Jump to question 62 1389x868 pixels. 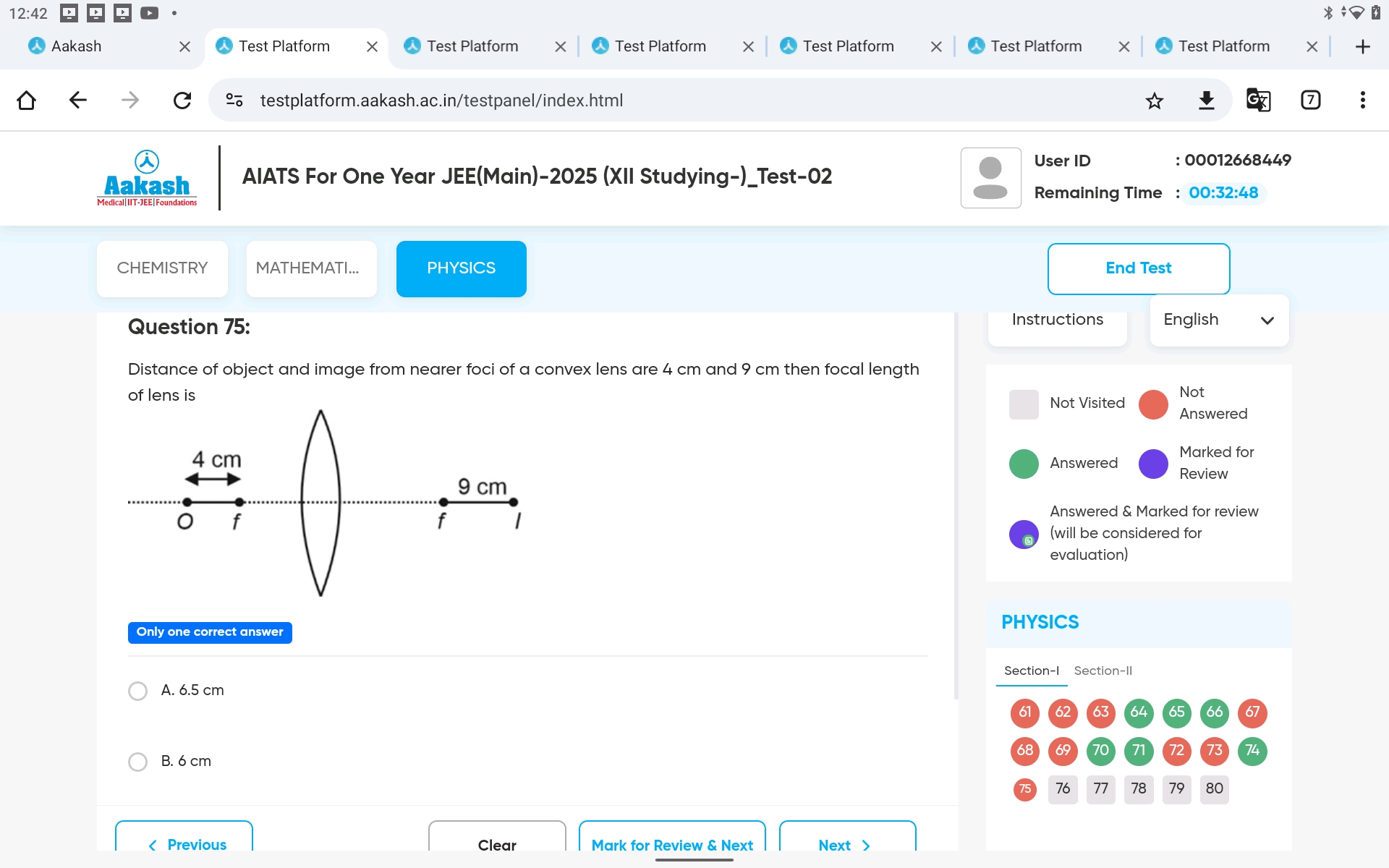1063,712
